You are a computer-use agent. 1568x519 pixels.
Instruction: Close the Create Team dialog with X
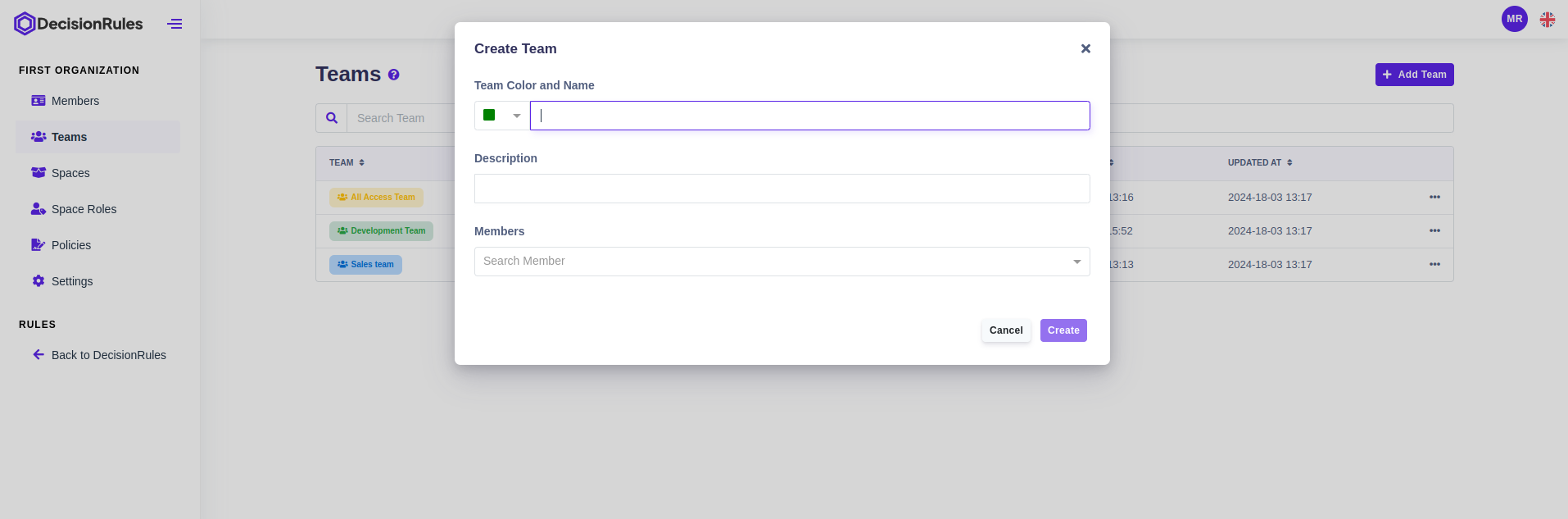pos(1085,48)
